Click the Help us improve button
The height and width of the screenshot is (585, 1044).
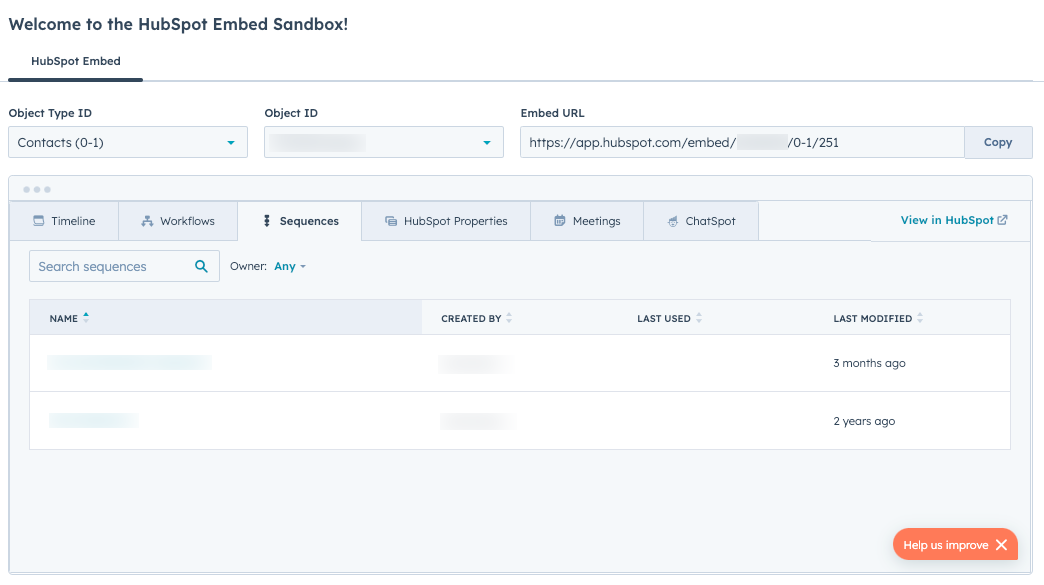coord(945,545)
